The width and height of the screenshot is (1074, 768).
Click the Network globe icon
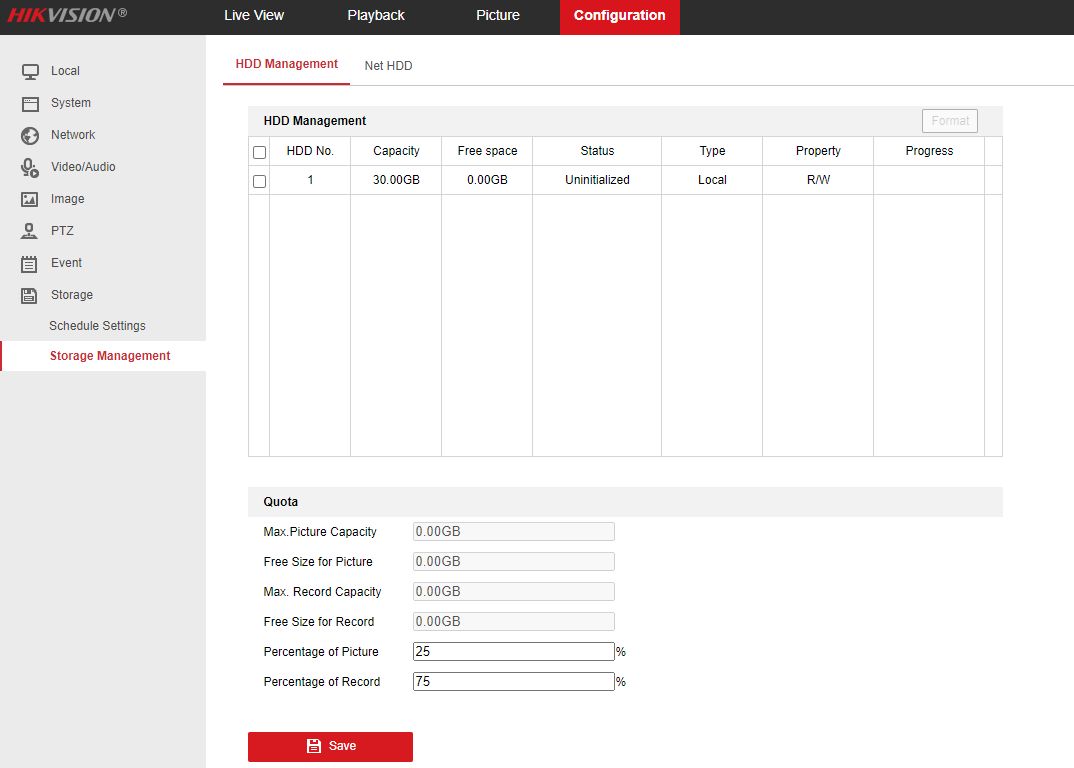(x=30, y=135)
